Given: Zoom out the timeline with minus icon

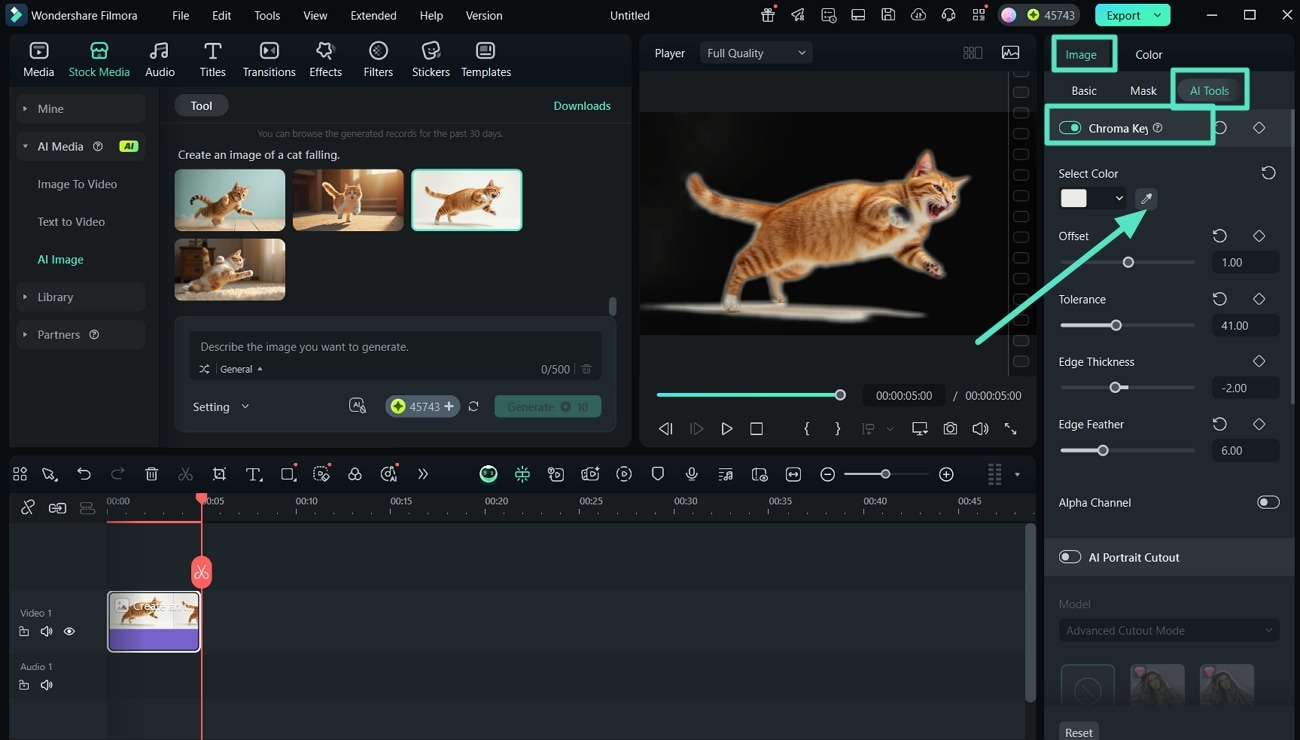Looking at the screenshot, I should click(x=827, y=474).
